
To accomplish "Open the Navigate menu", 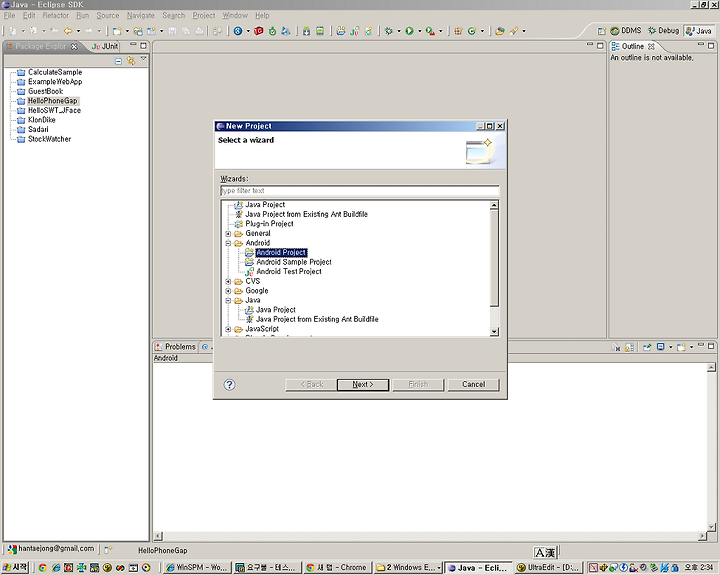I will coord(141,15).
